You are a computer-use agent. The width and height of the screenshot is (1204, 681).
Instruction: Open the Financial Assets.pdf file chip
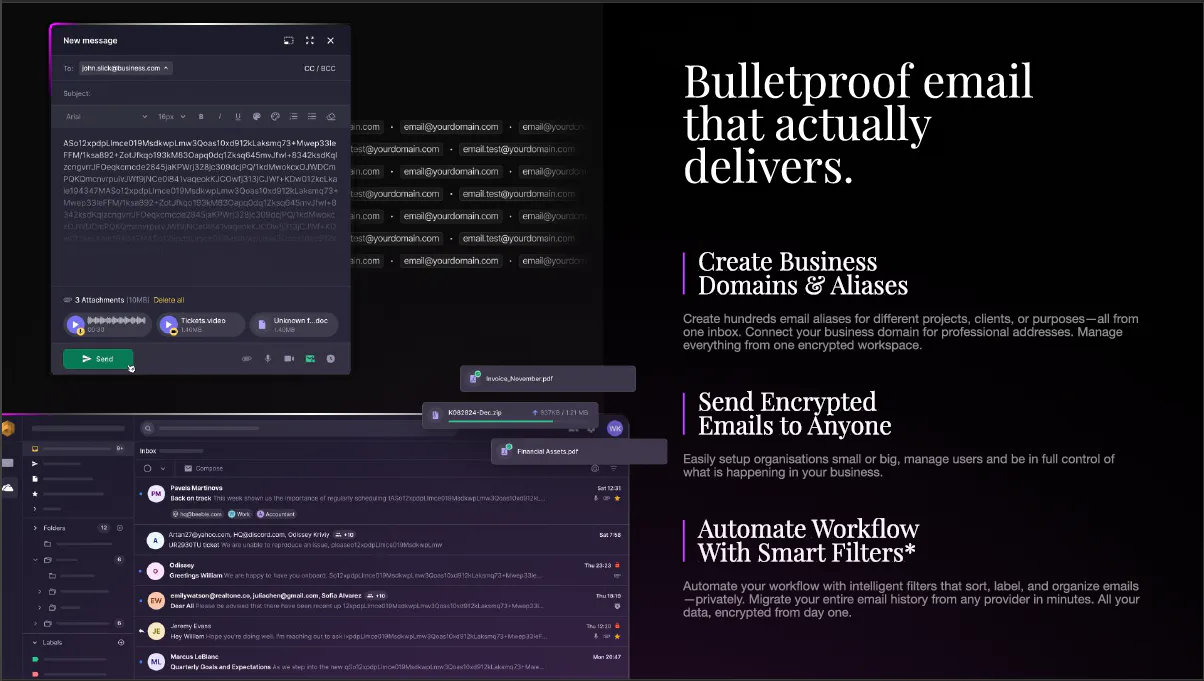[x=579, y=451]
